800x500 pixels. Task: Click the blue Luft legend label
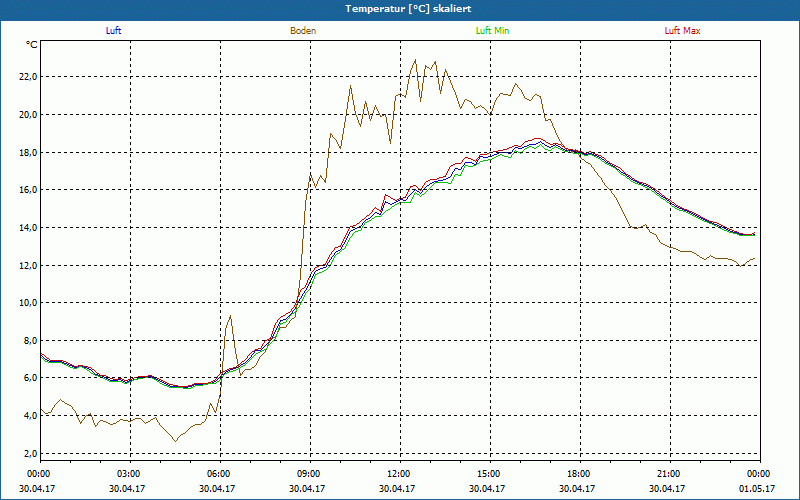click(x=113, y=31)
